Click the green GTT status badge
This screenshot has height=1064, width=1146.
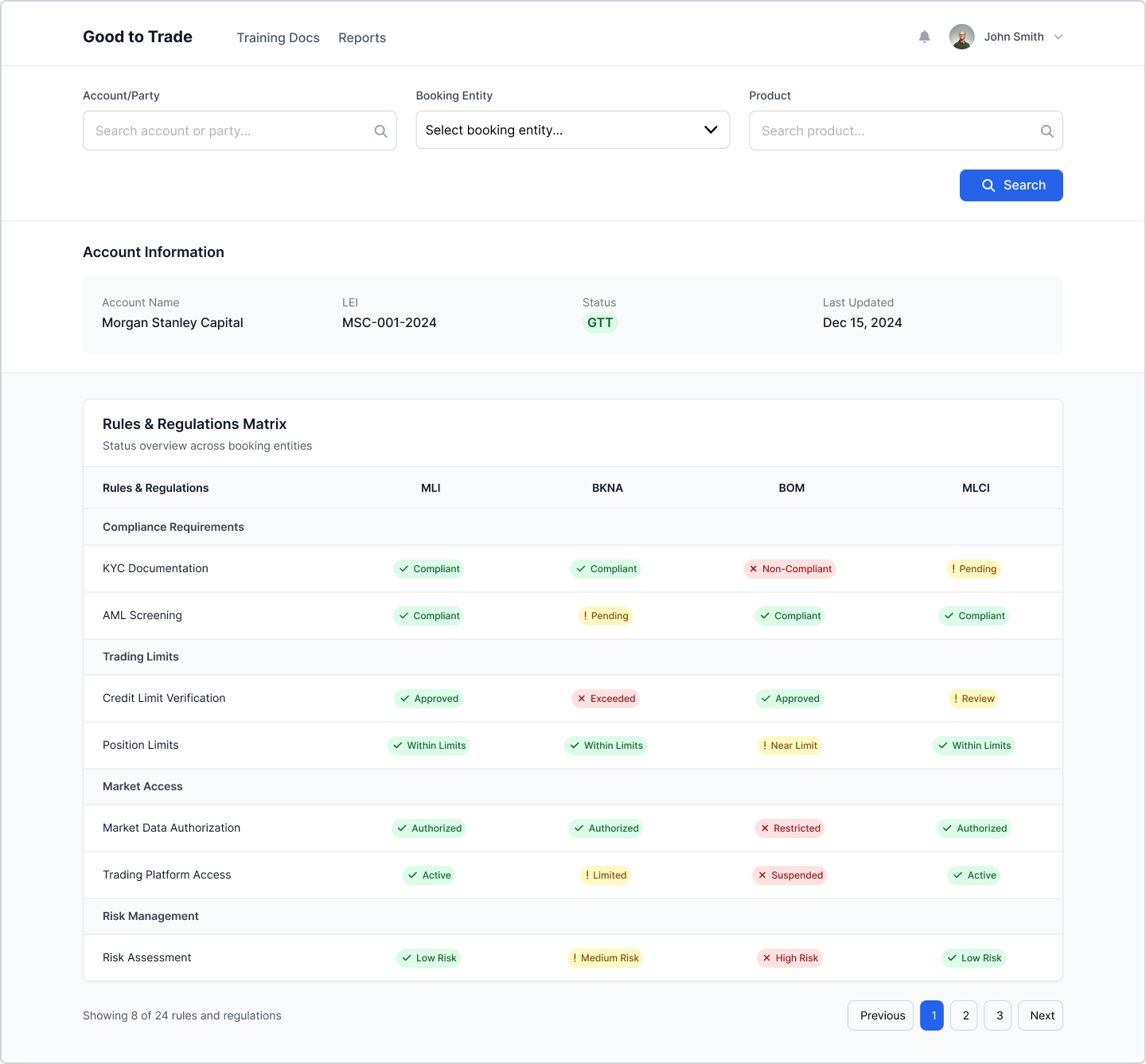tap(600, 323)
